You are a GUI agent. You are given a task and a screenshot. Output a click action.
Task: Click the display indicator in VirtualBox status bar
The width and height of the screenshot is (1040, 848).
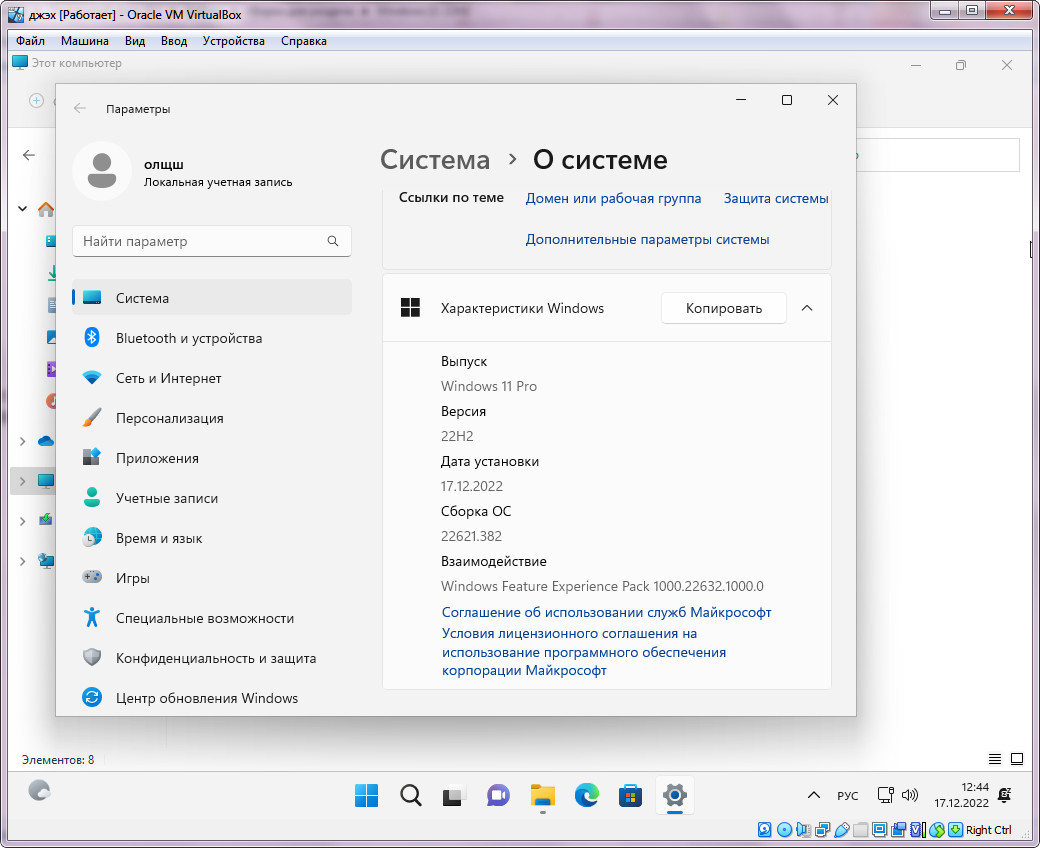(879, 829)
